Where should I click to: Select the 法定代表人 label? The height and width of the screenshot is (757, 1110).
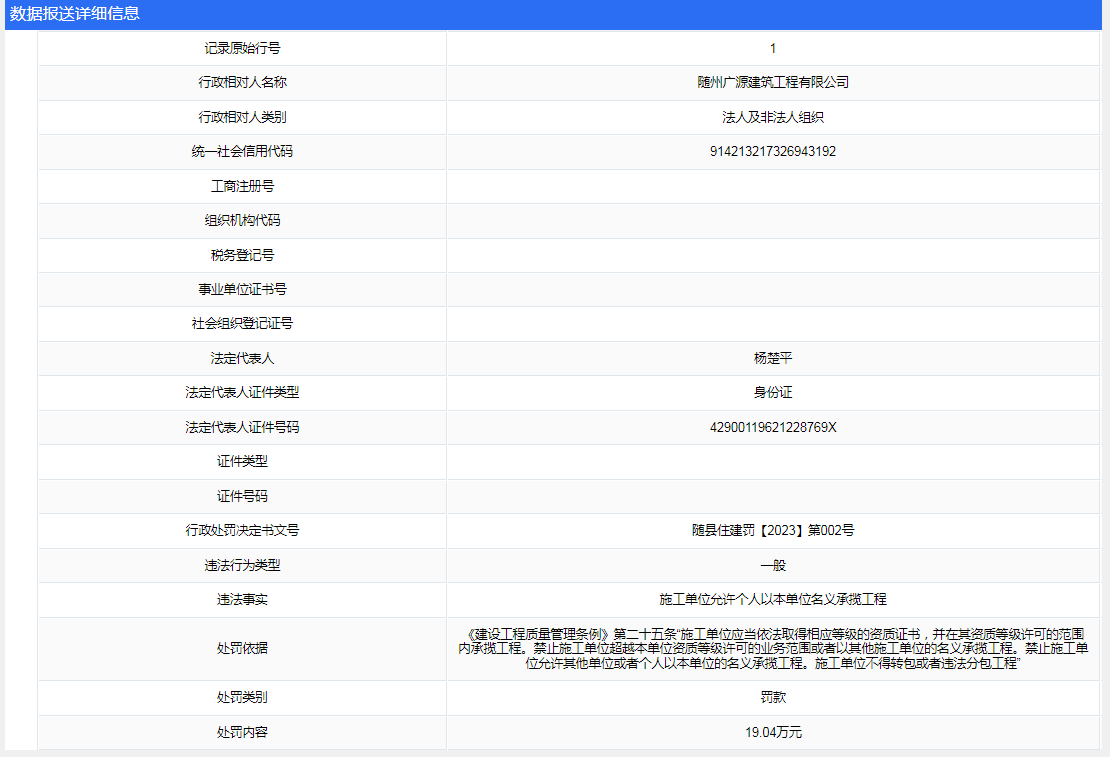click(x=242, y=358)
